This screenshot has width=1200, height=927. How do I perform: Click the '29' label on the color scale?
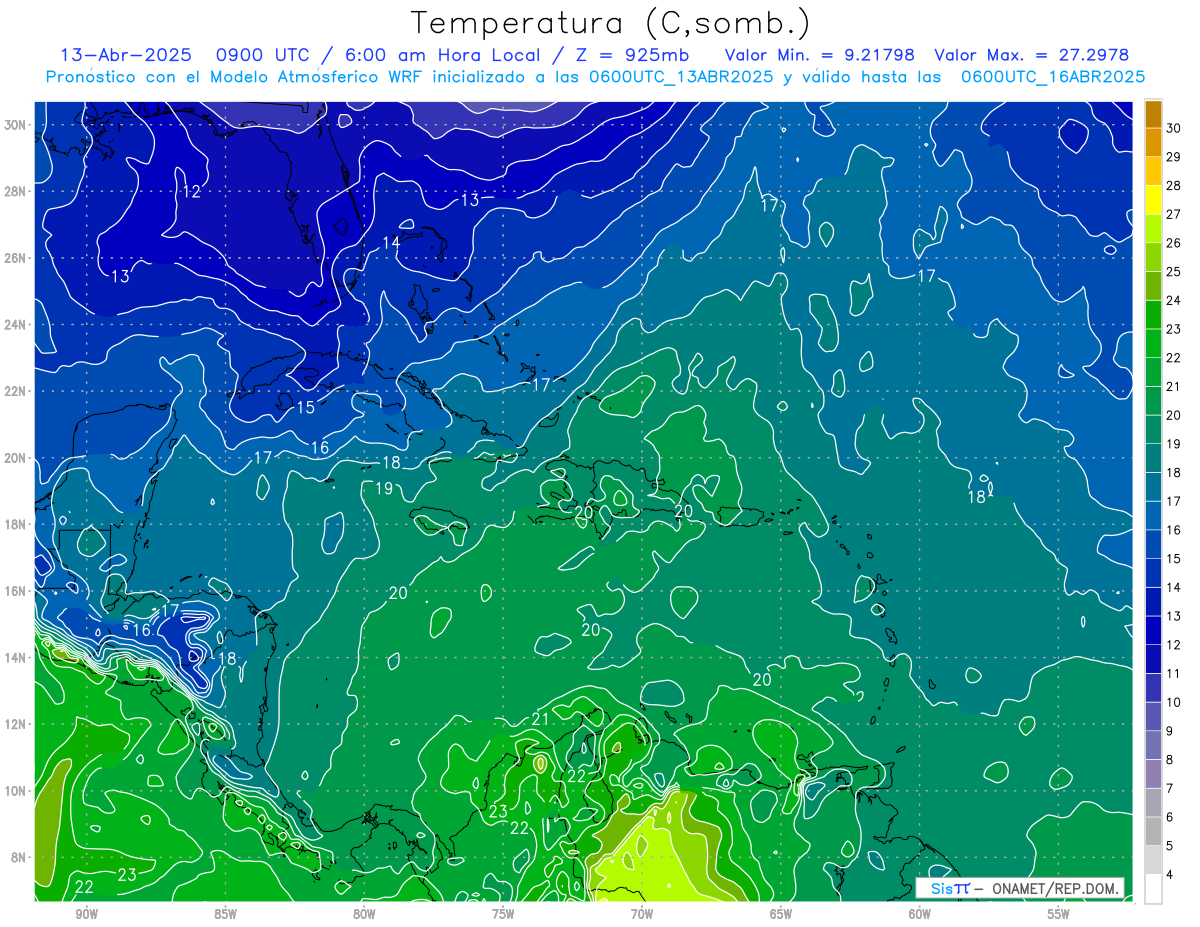(x=1173, y=156)
